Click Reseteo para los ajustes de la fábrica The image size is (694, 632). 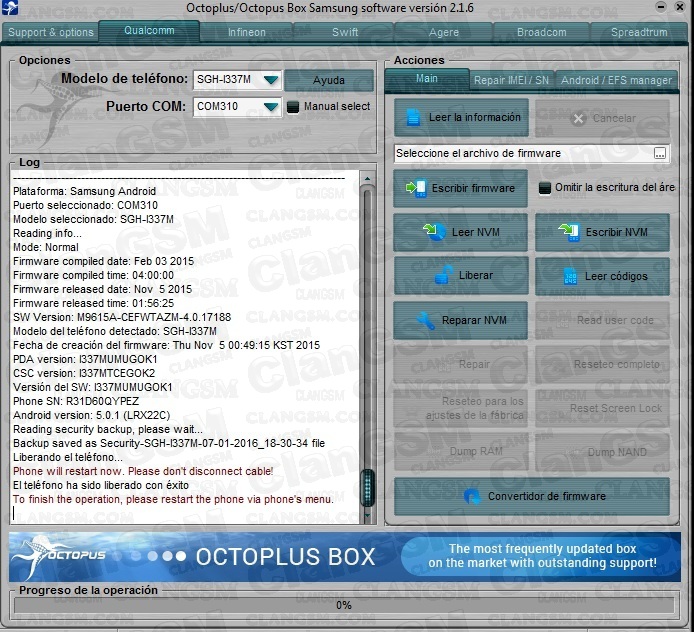[x=460, y=408]
